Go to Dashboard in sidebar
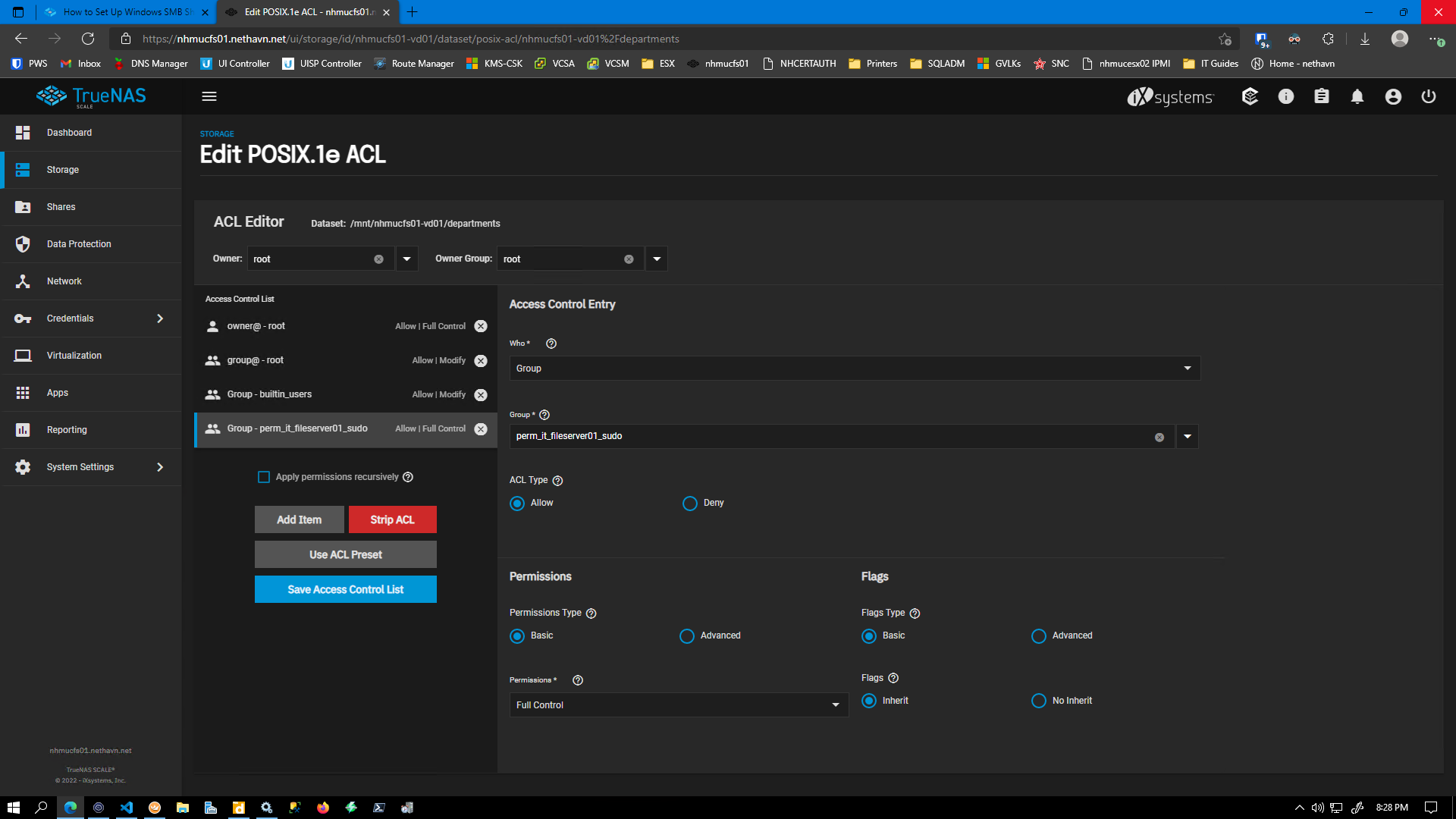Screen dimensions: 1456x819 [x=91, y=133]
